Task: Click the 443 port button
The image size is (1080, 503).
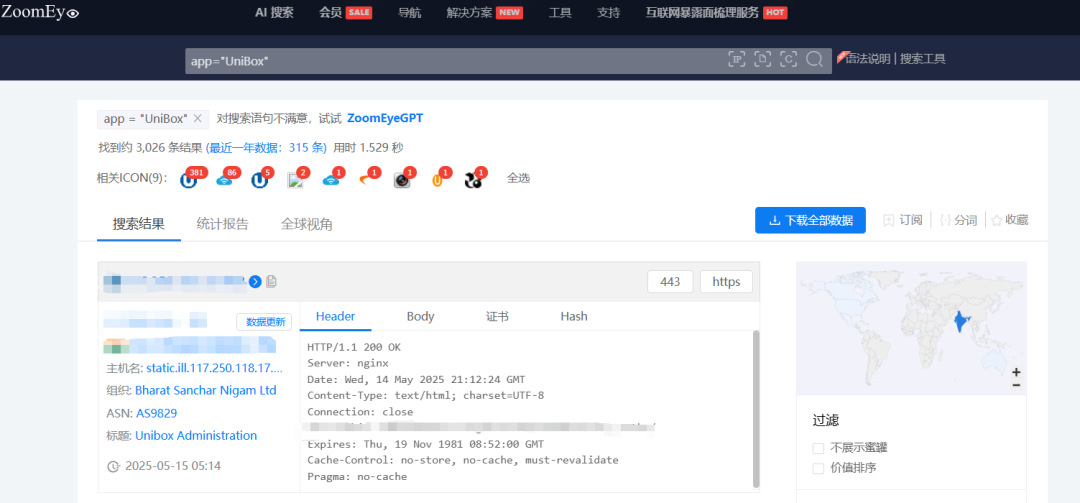Action: point(670,281)
